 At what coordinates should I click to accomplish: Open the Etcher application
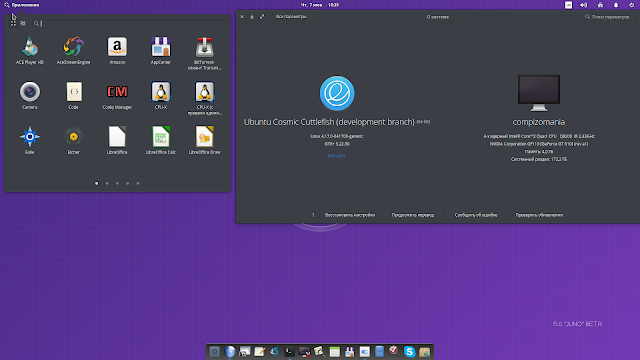click(x=73, y=140)
